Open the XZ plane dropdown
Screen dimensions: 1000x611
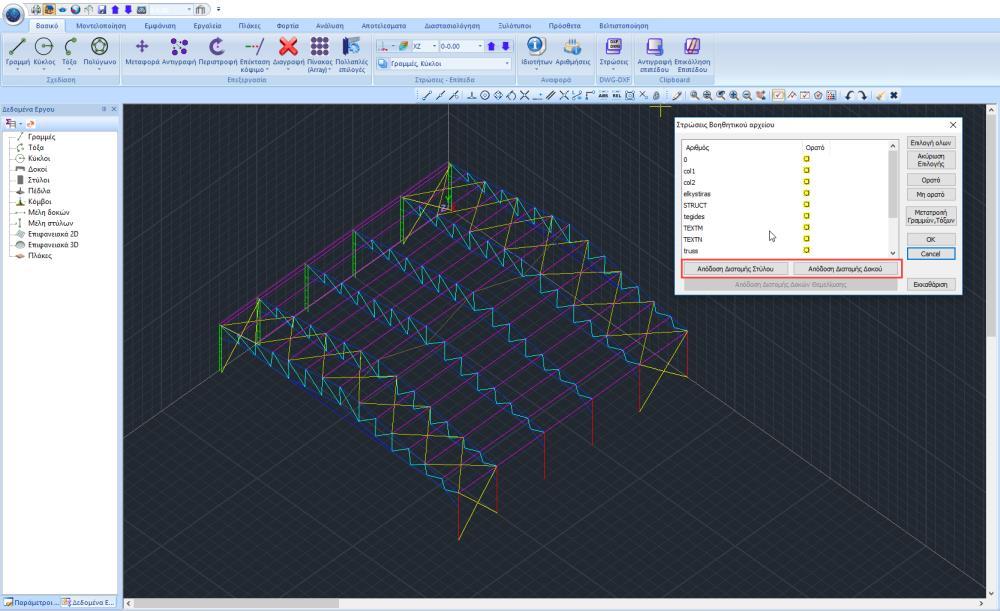[x=434, y=46]
